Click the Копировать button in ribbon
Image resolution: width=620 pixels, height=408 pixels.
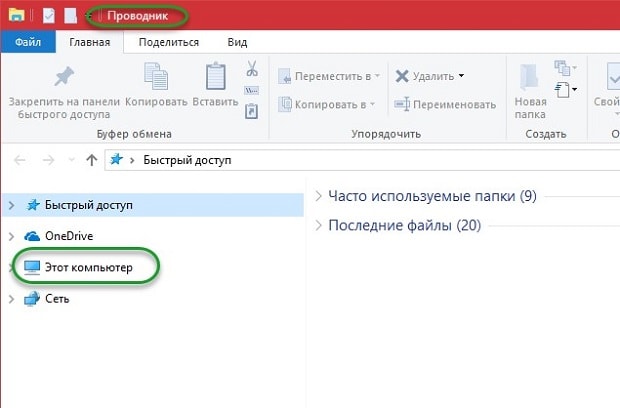(x=156, y=85)
